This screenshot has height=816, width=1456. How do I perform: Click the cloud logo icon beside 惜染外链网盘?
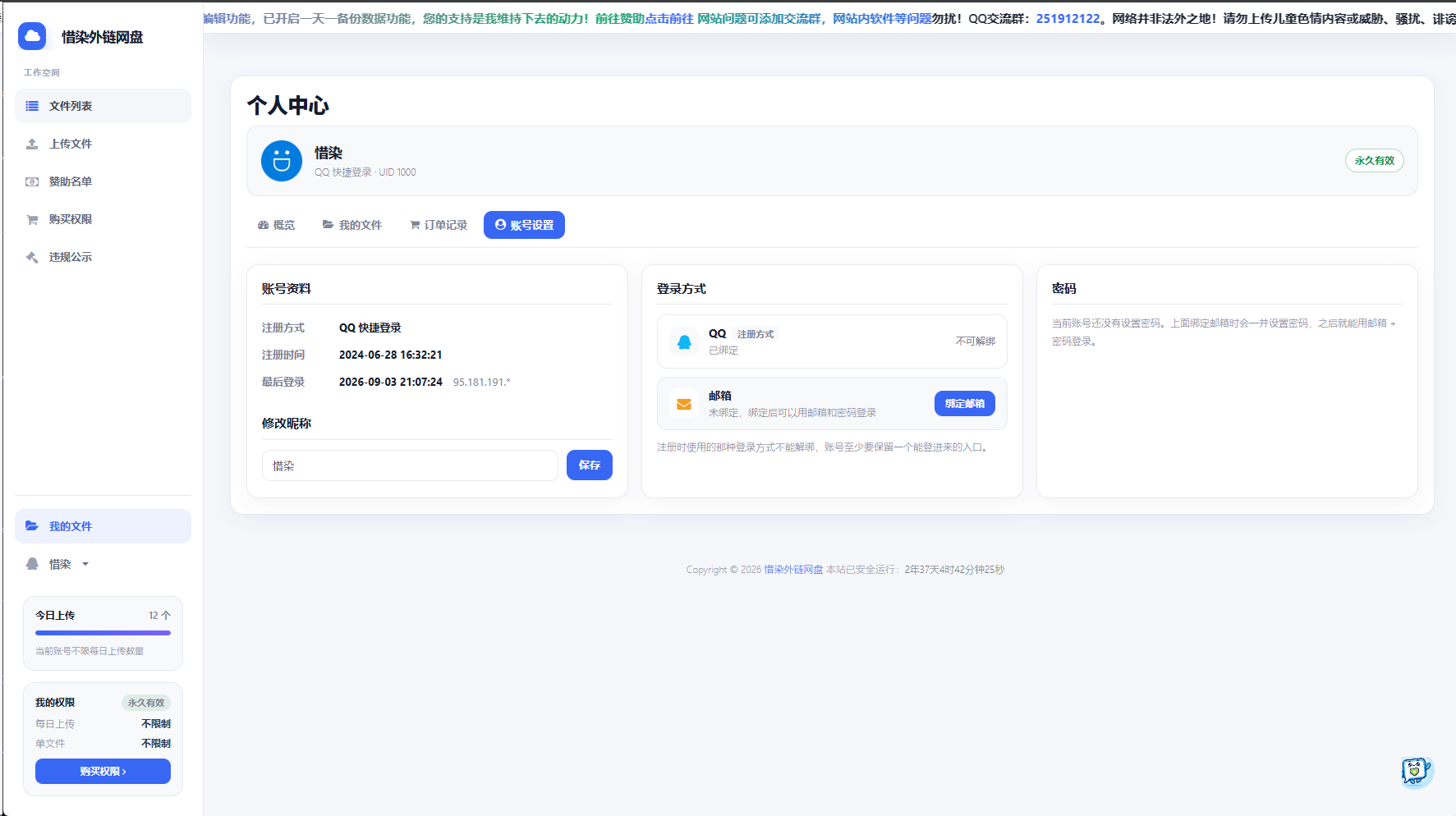pos(32,36)
